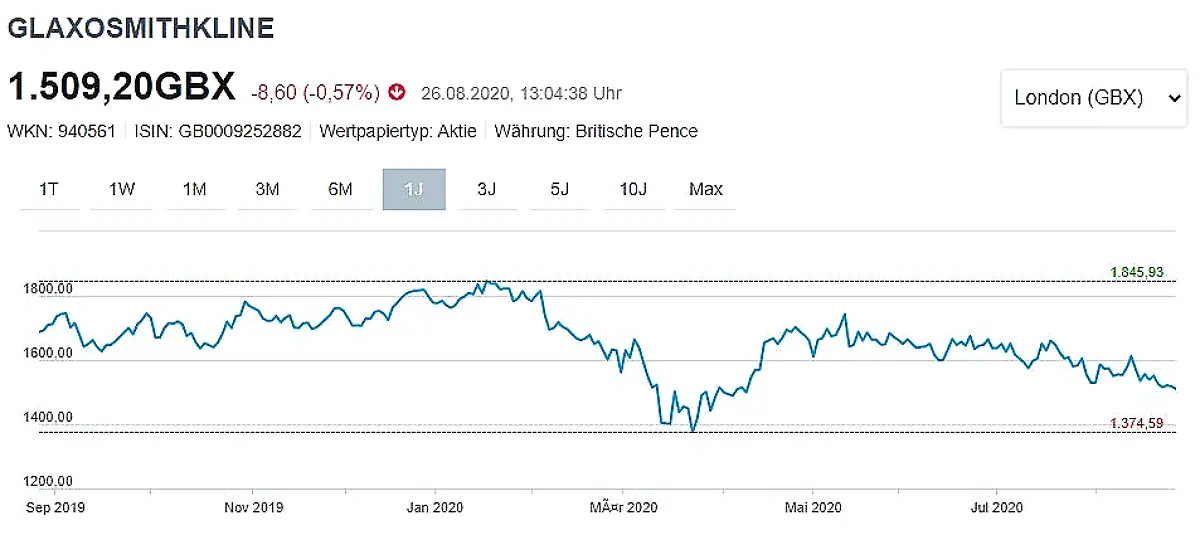
Task: Click the 1.845,93 yearly high label
Action: tap(1136, 272)
